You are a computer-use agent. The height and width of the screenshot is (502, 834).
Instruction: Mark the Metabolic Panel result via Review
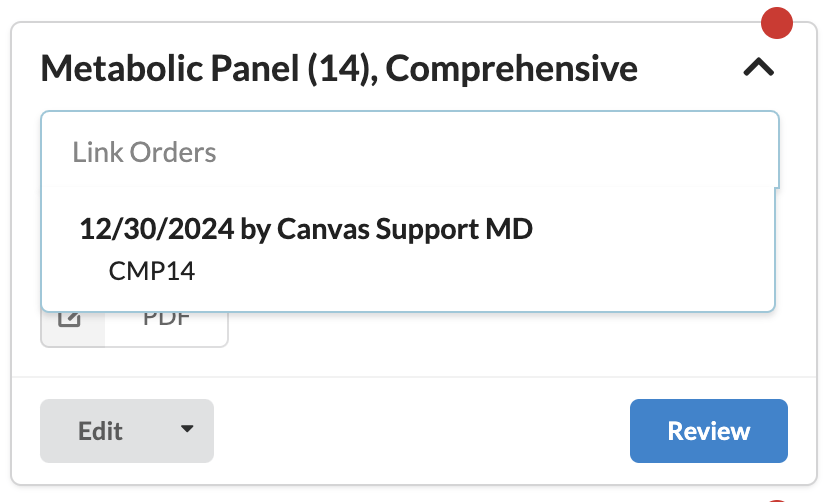pos(708,431)
